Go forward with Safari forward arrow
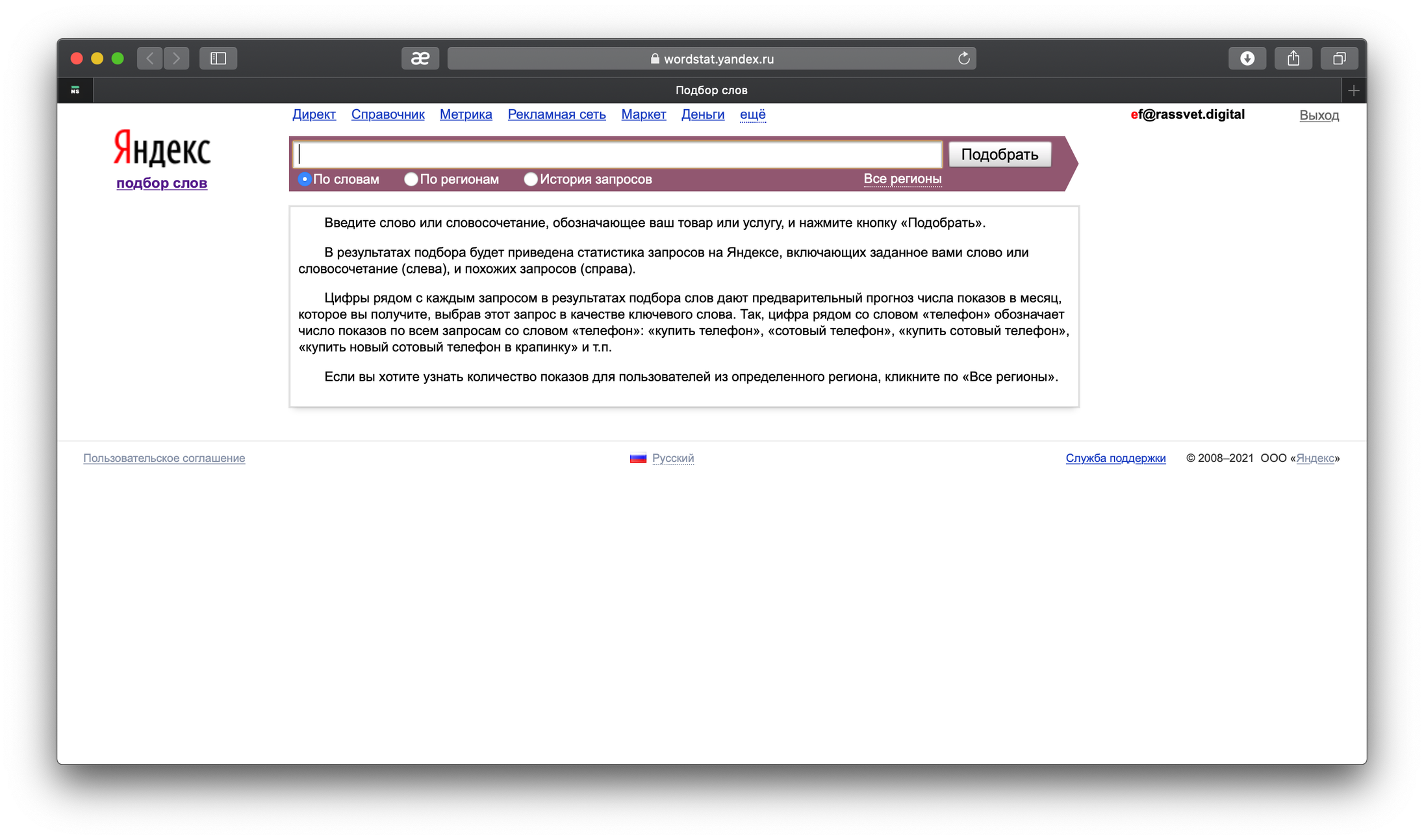The height and width of the screenshot is (840, 1424). [177, 58]
